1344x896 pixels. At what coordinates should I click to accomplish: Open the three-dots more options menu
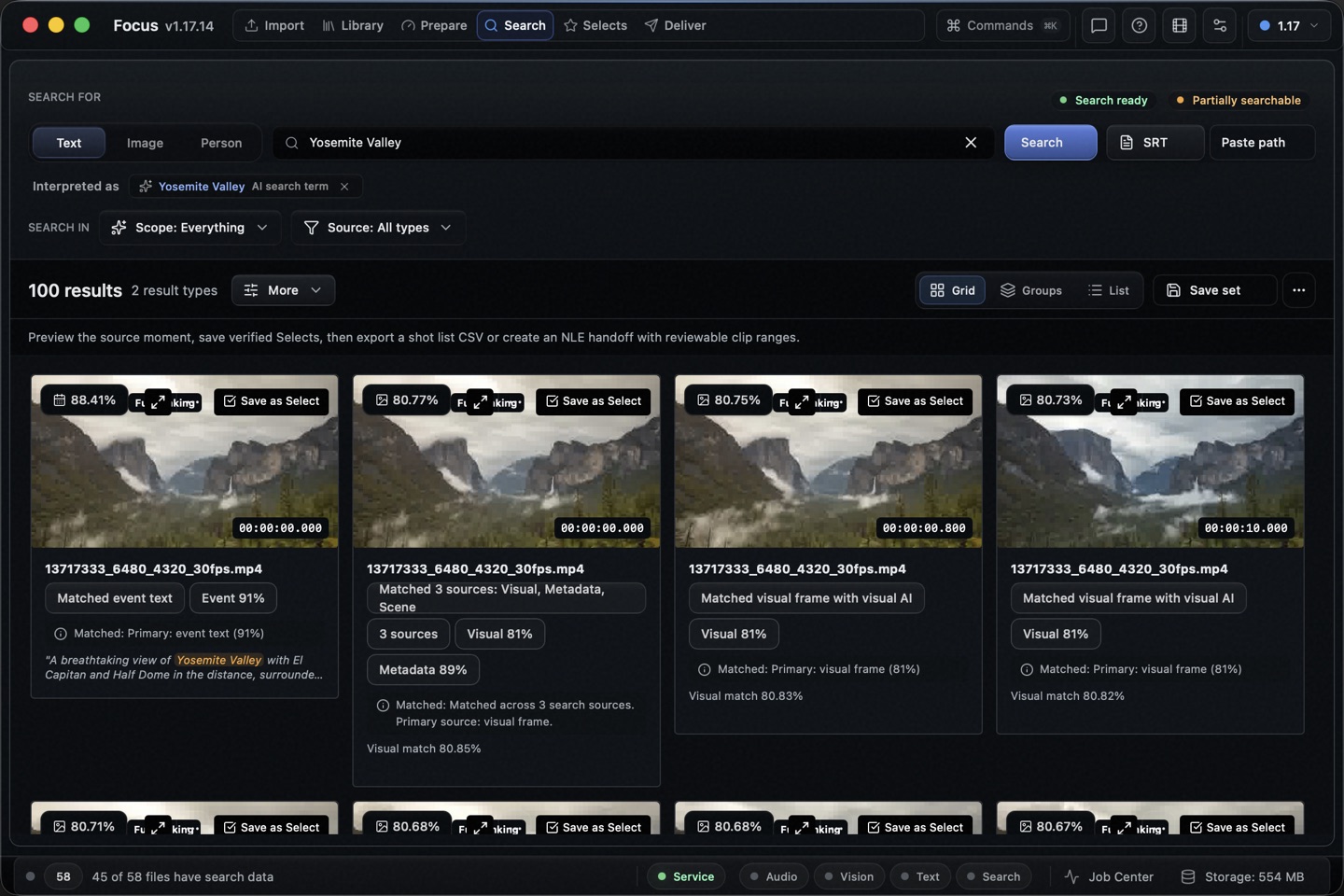click(x=1298, y=290)
